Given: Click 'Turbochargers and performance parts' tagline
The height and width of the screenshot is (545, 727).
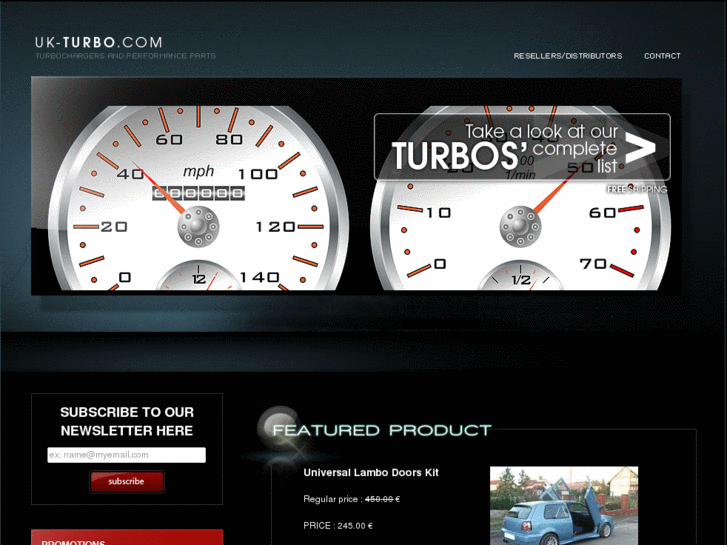Looking at the screenshot, I should (126, 56).
